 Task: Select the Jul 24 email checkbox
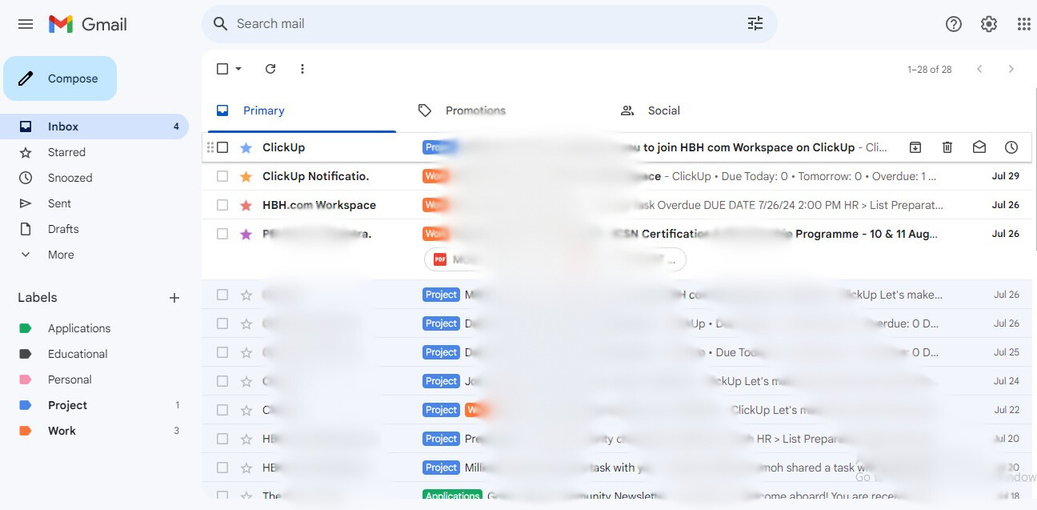pyautogui.click(x=222, y=382)
